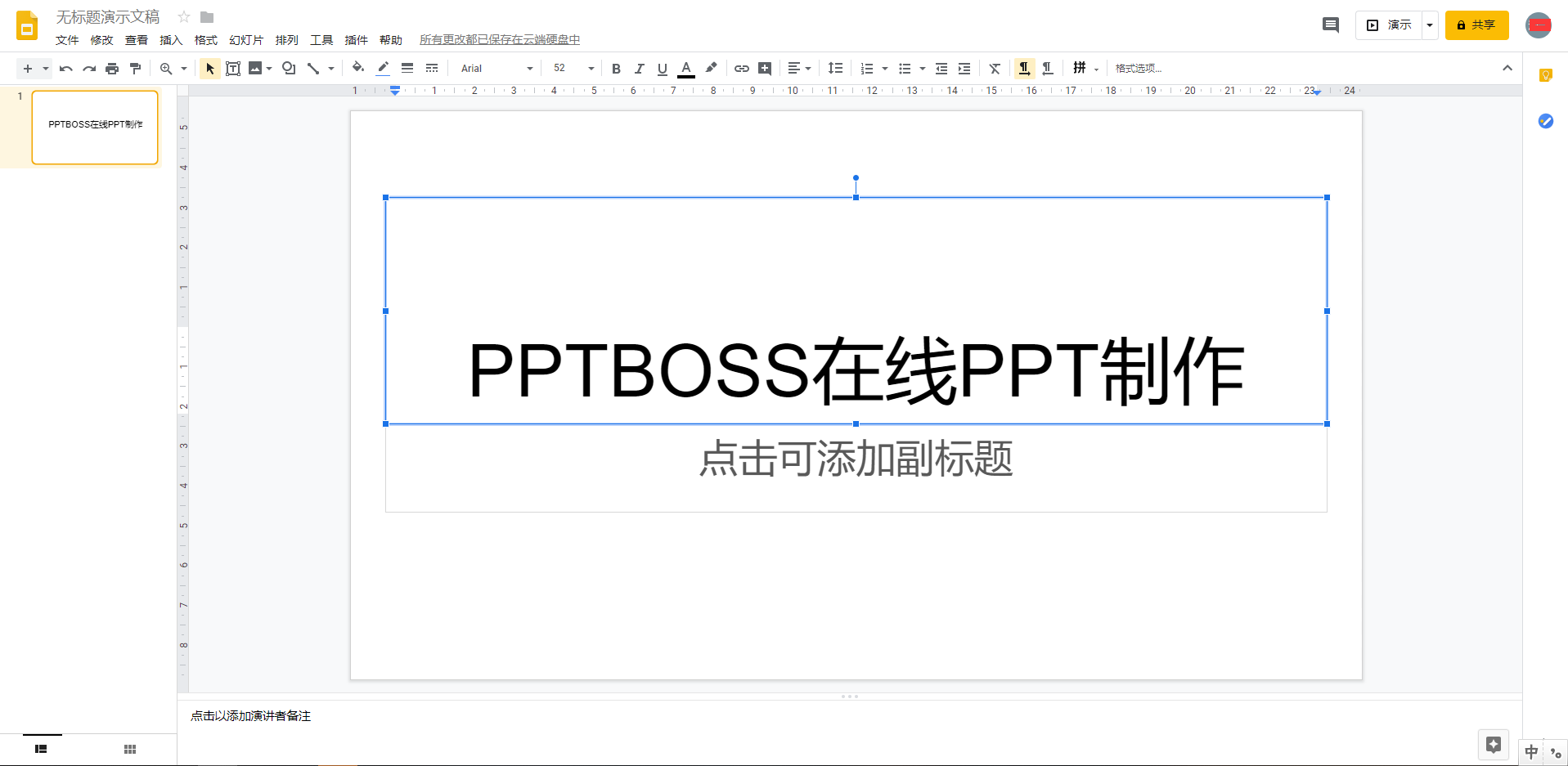
Task: Click the 演示 present button
Action: [x=1389, y=25]
